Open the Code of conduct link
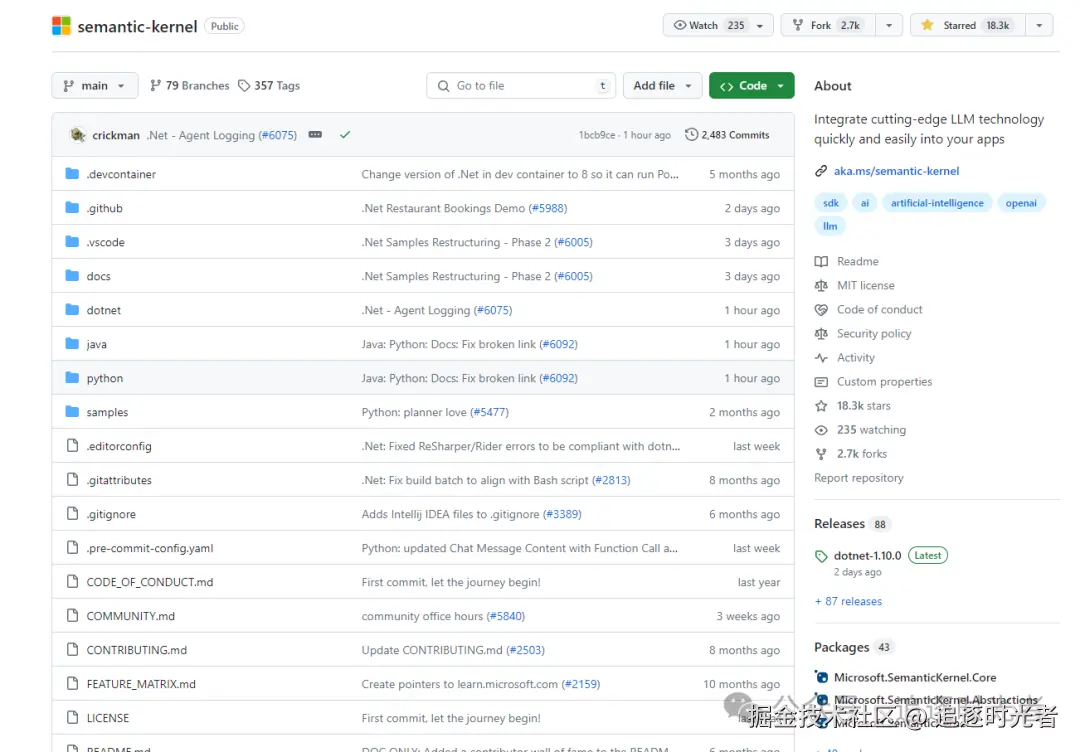This screenshot has height=752, width=1080. pos(880,309)
